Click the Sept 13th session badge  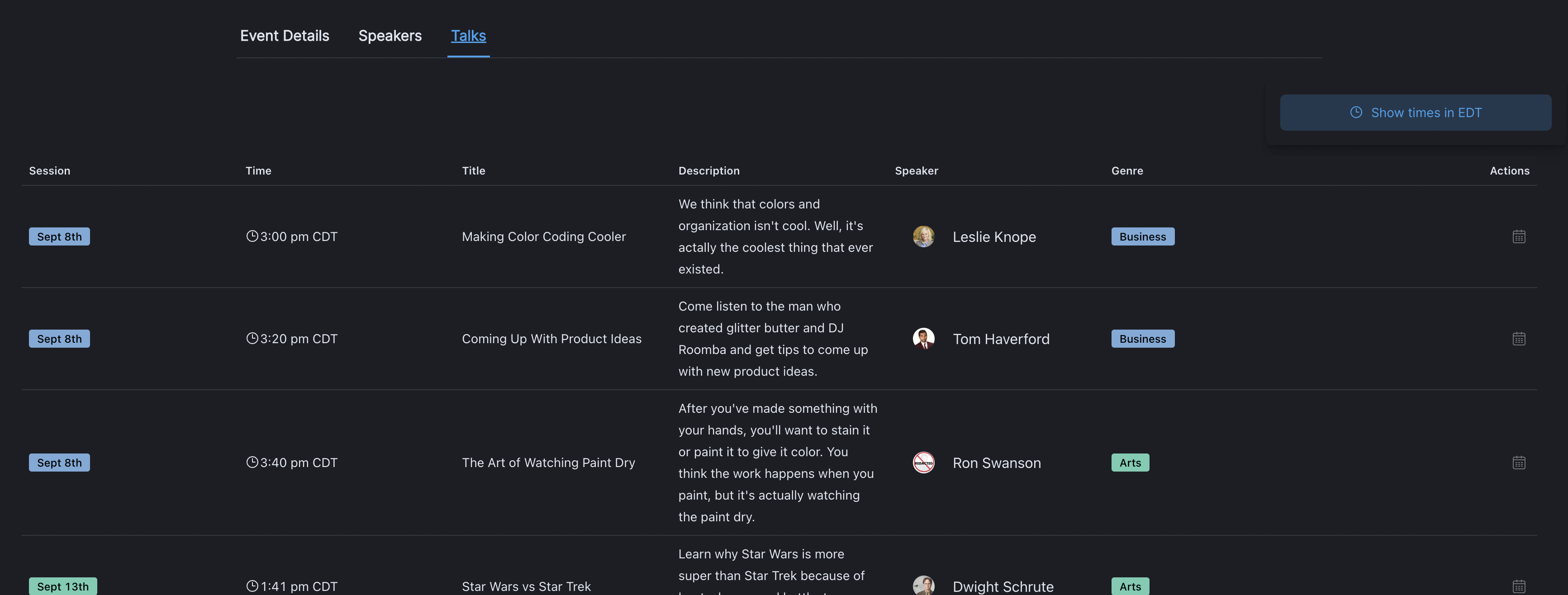pyautogui.click(x=63, y=586)
